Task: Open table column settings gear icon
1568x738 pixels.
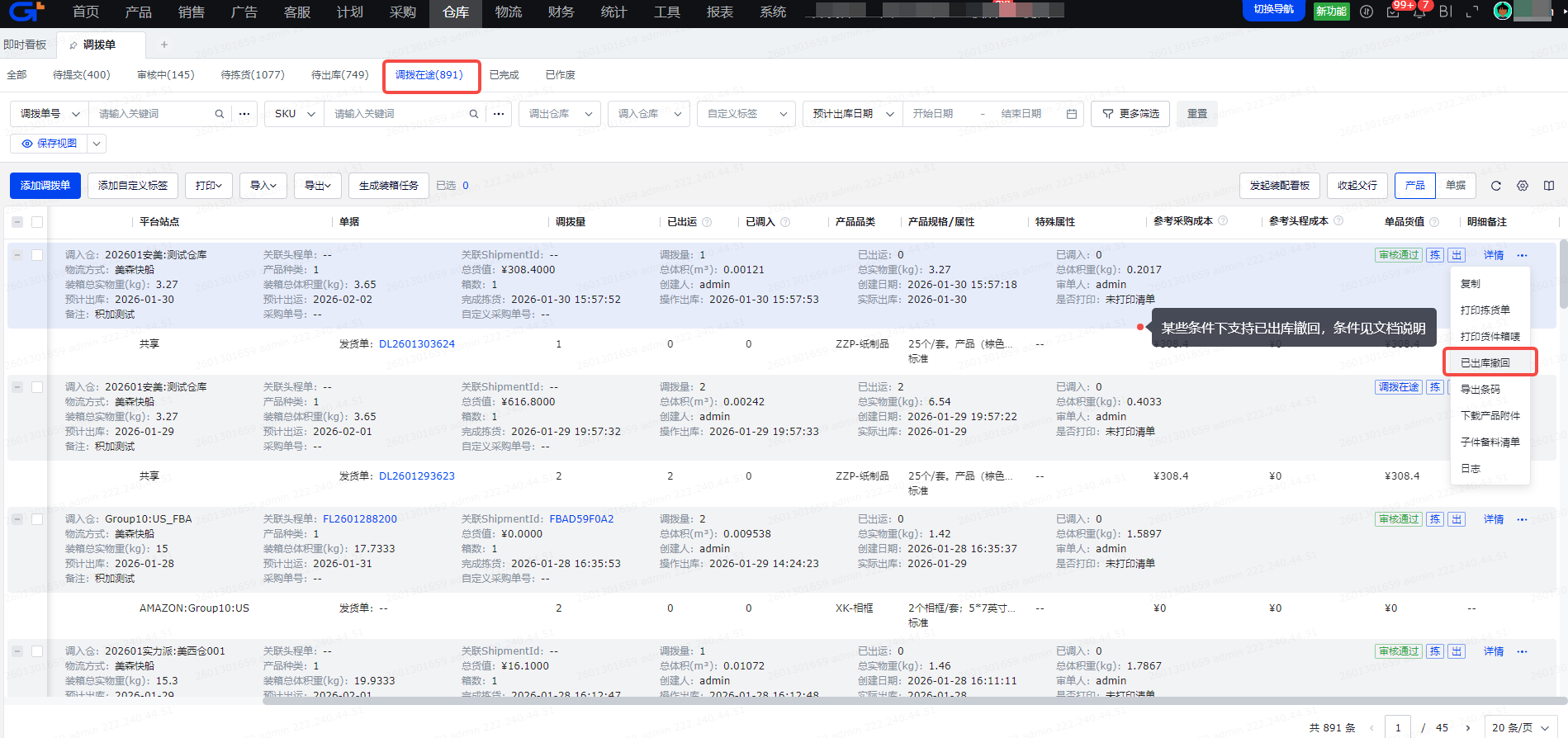Action: [1522, 186]
